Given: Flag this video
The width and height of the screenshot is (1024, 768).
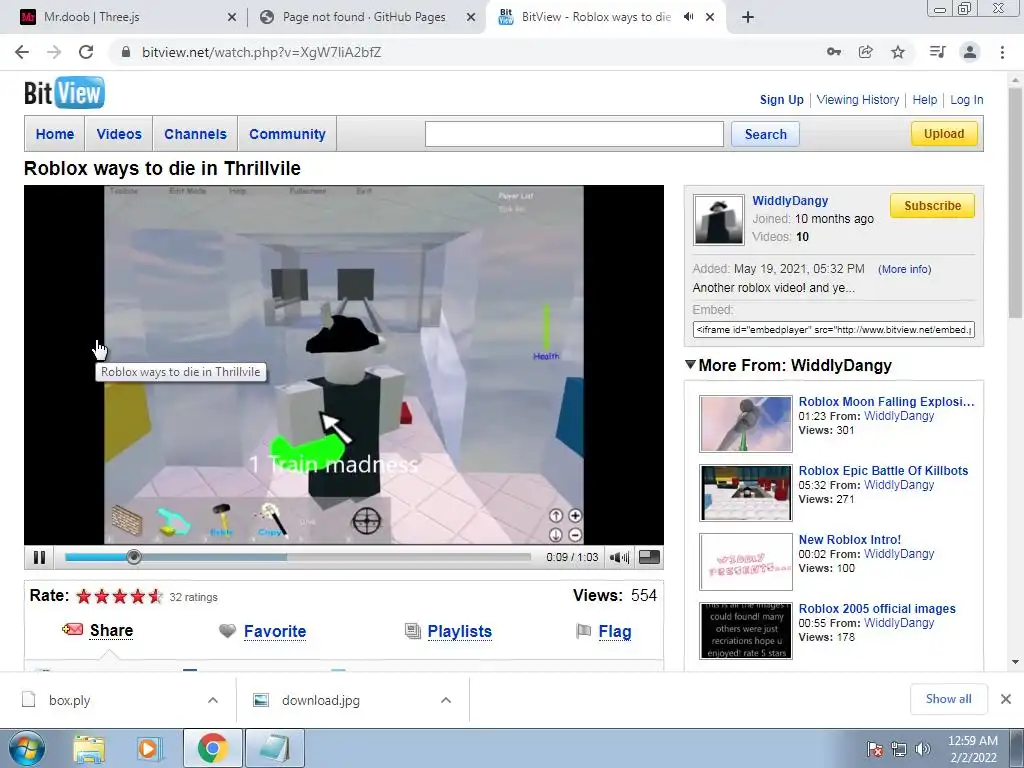Looking at the screenshot, I should click(615, 632).
